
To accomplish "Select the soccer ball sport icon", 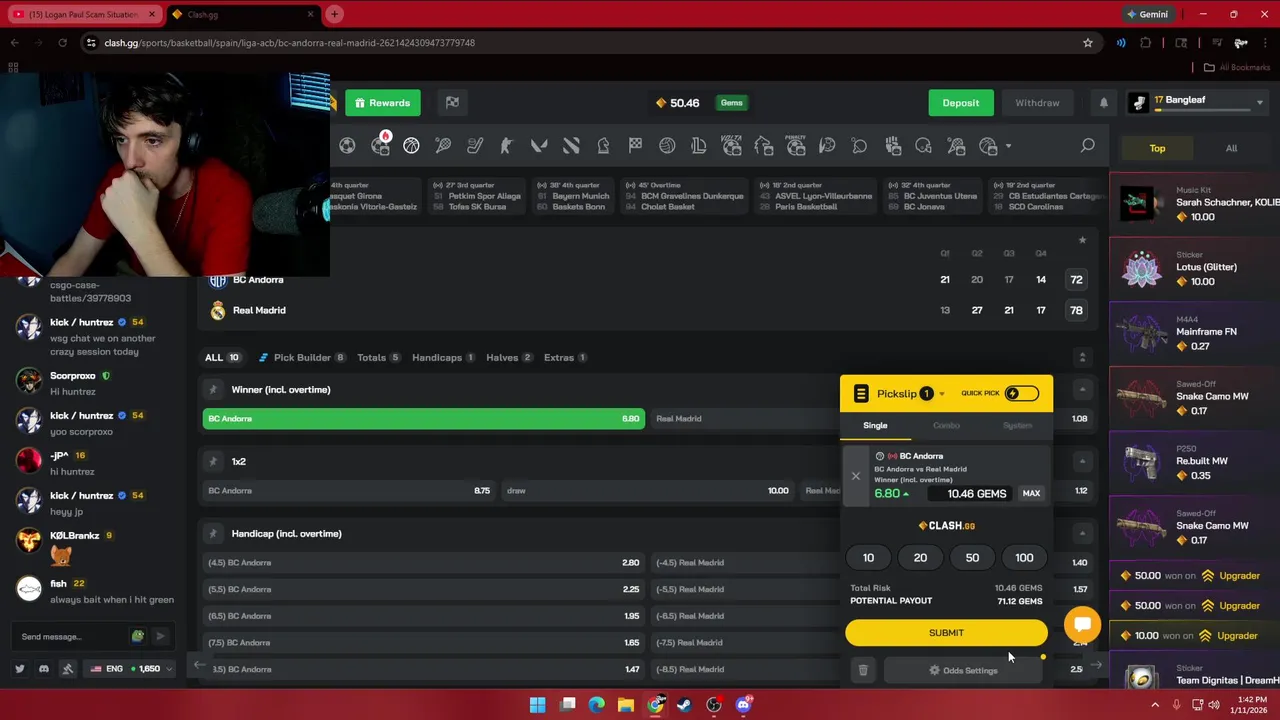I will [347, 146].
